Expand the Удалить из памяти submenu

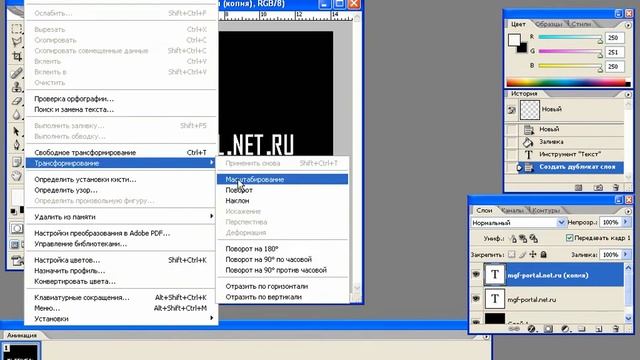coord(121,217)
